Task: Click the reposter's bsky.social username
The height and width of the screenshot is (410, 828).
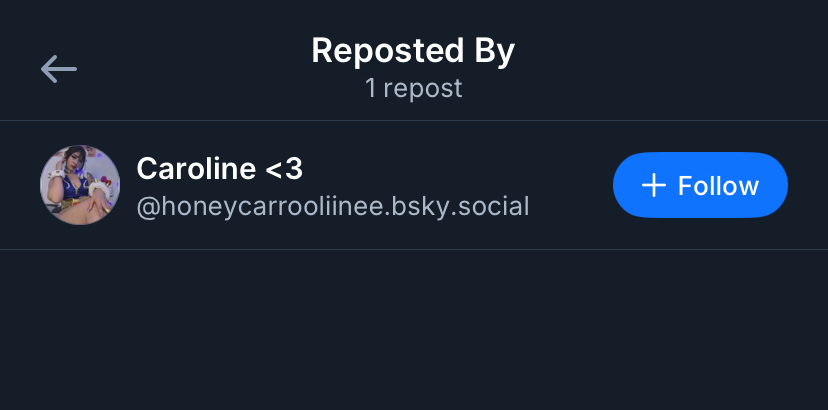Action: (x=332, y=206)
